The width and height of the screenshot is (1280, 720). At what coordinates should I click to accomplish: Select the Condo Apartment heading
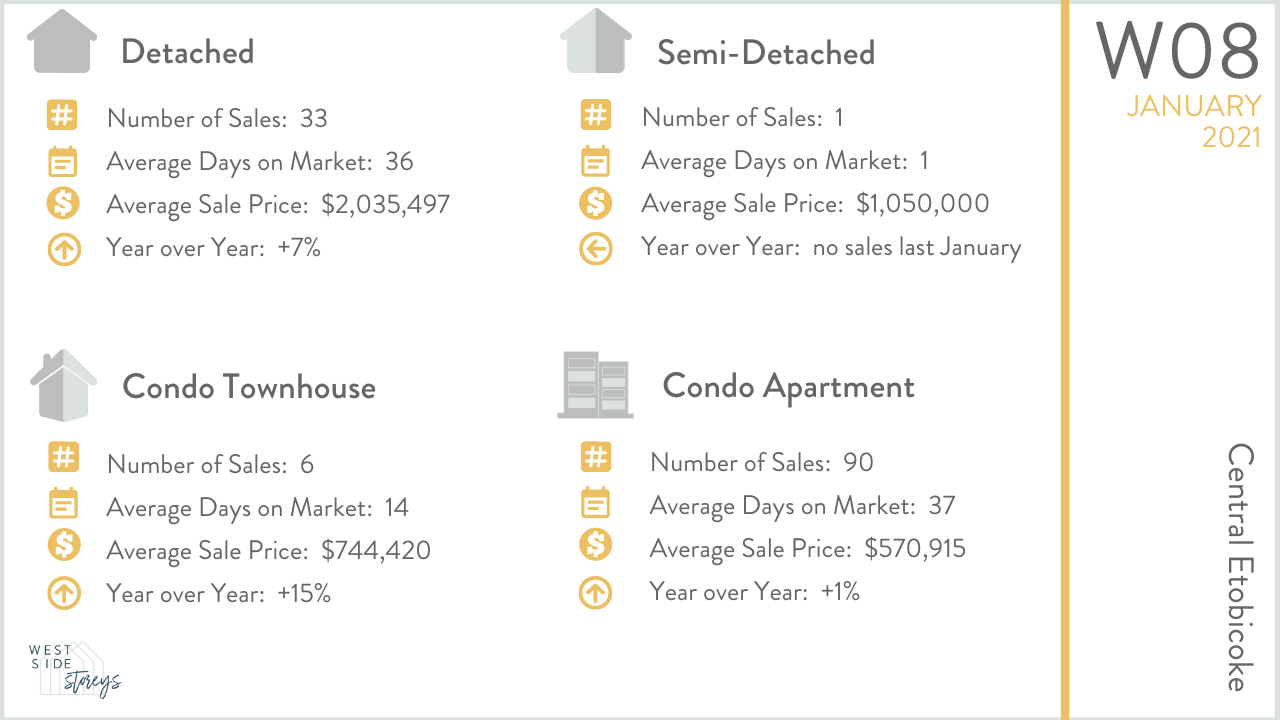(x=788, y=386)
